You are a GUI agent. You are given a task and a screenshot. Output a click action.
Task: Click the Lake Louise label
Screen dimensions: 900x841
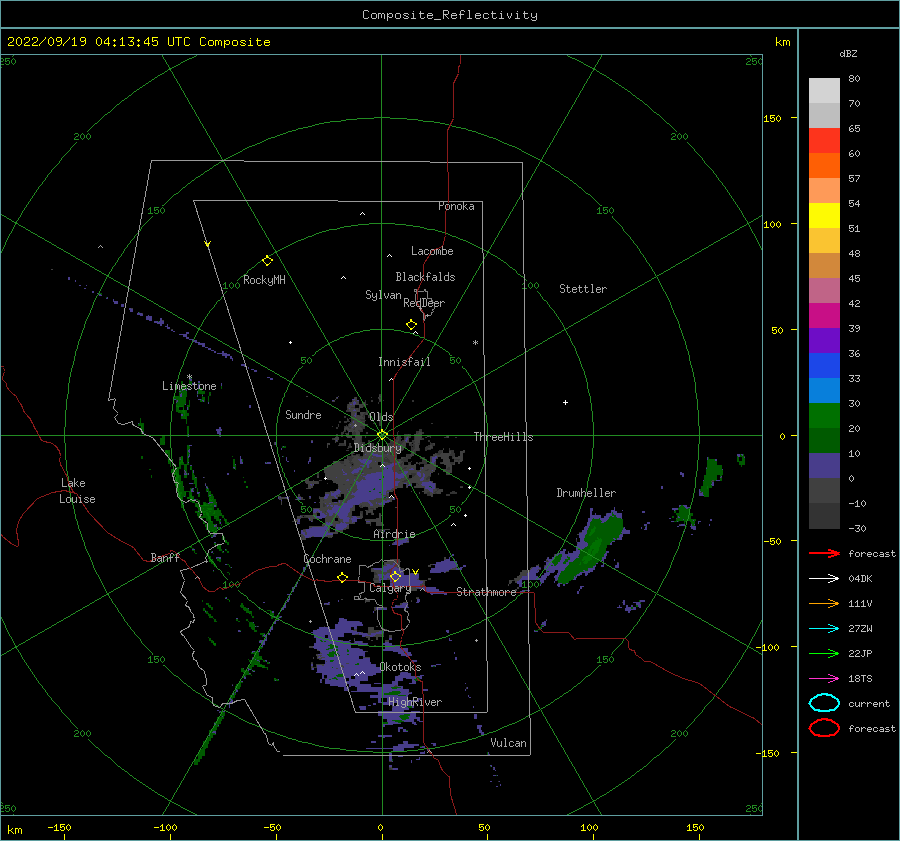click(x=77, y=491)
